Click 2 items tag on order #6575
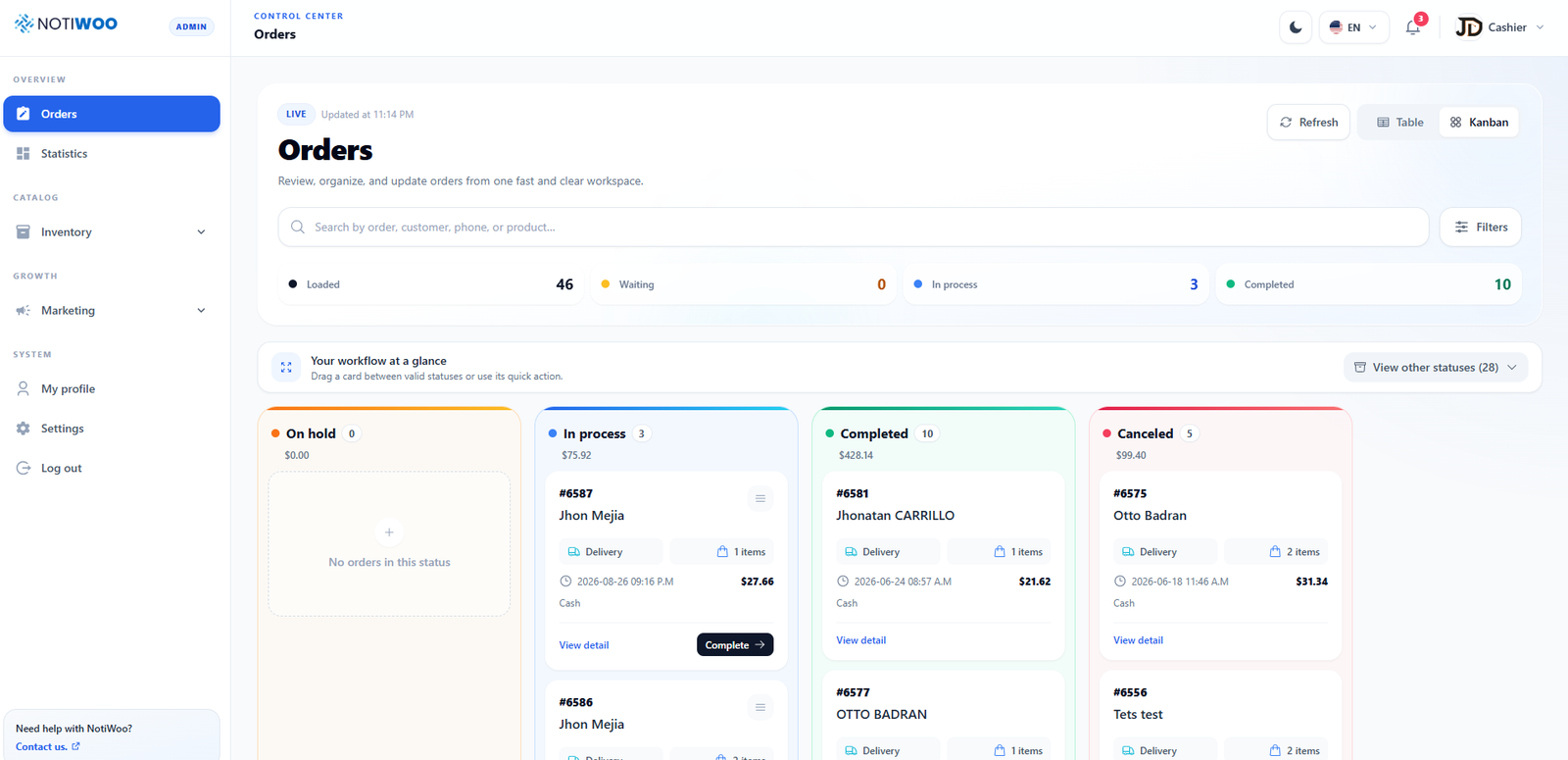This screenshot has height=760, width=1568. click(1277, 552)
